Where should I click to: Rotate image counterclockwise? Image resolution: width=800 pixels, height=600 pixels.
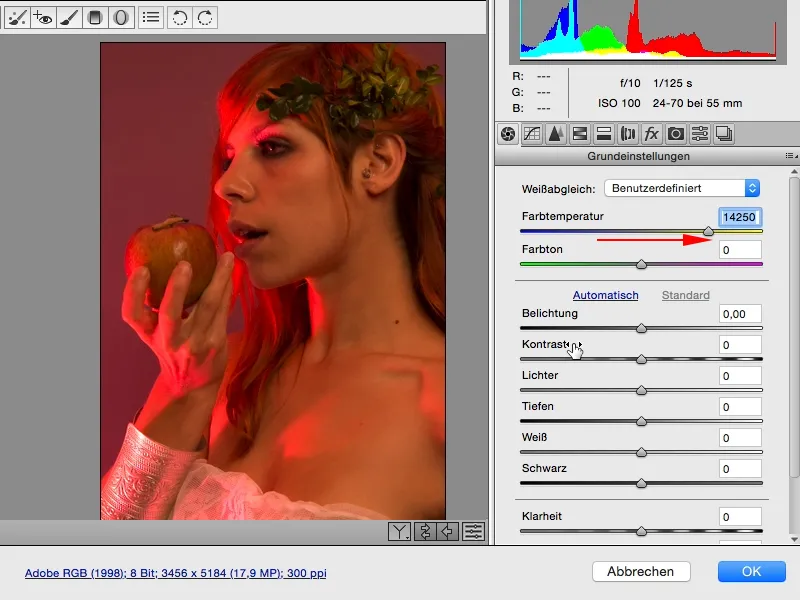[x=179, y=18]
